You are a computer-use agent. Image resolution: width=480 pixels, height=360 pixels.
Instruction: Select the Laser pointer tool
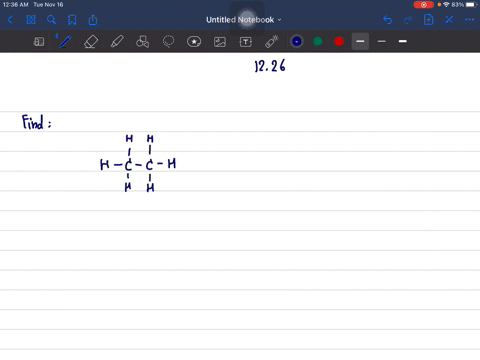pyautogui.click(x=272, y=42)
